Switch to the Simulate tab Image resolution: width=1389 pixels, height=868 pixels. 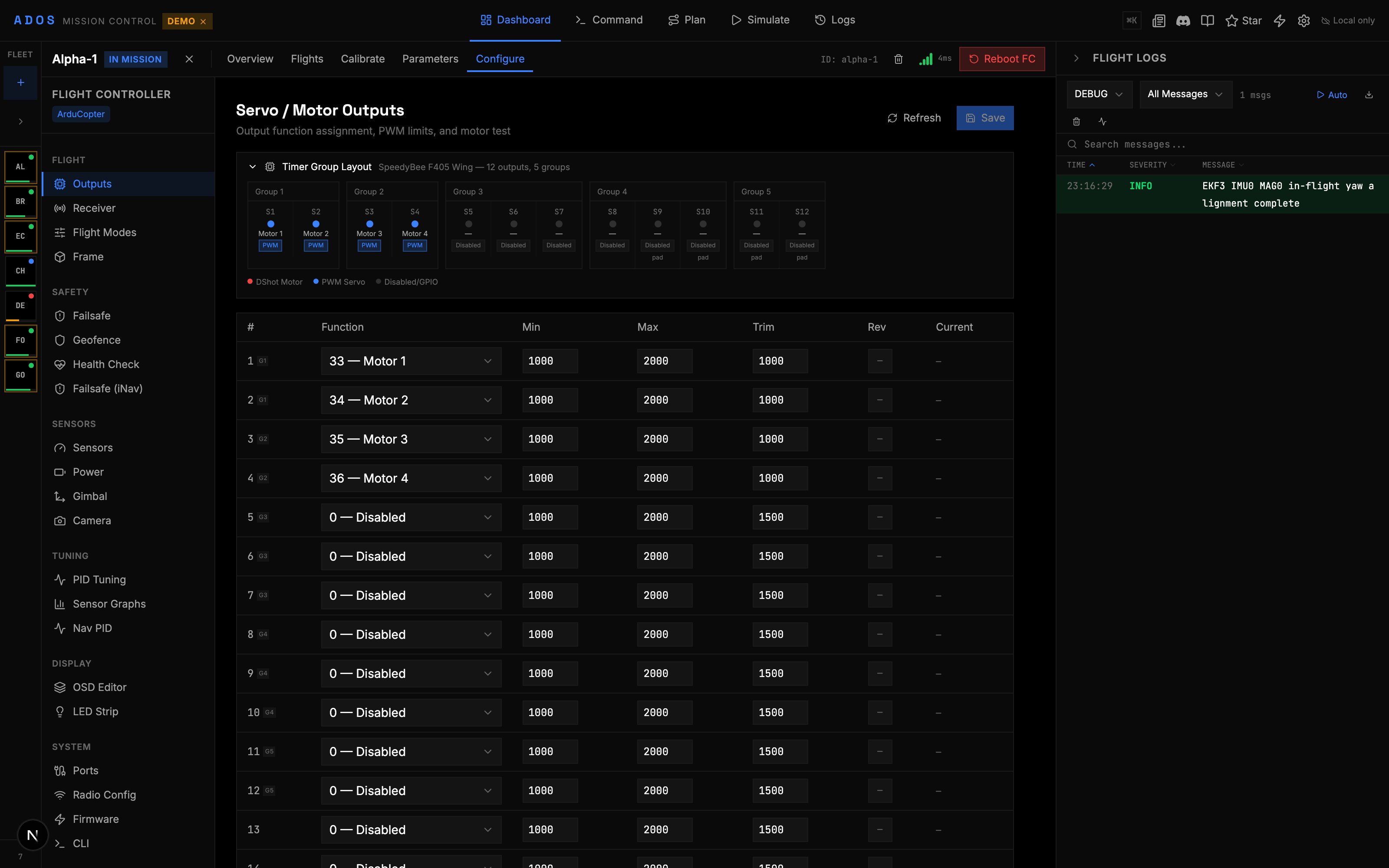click(x=760, y=20)
